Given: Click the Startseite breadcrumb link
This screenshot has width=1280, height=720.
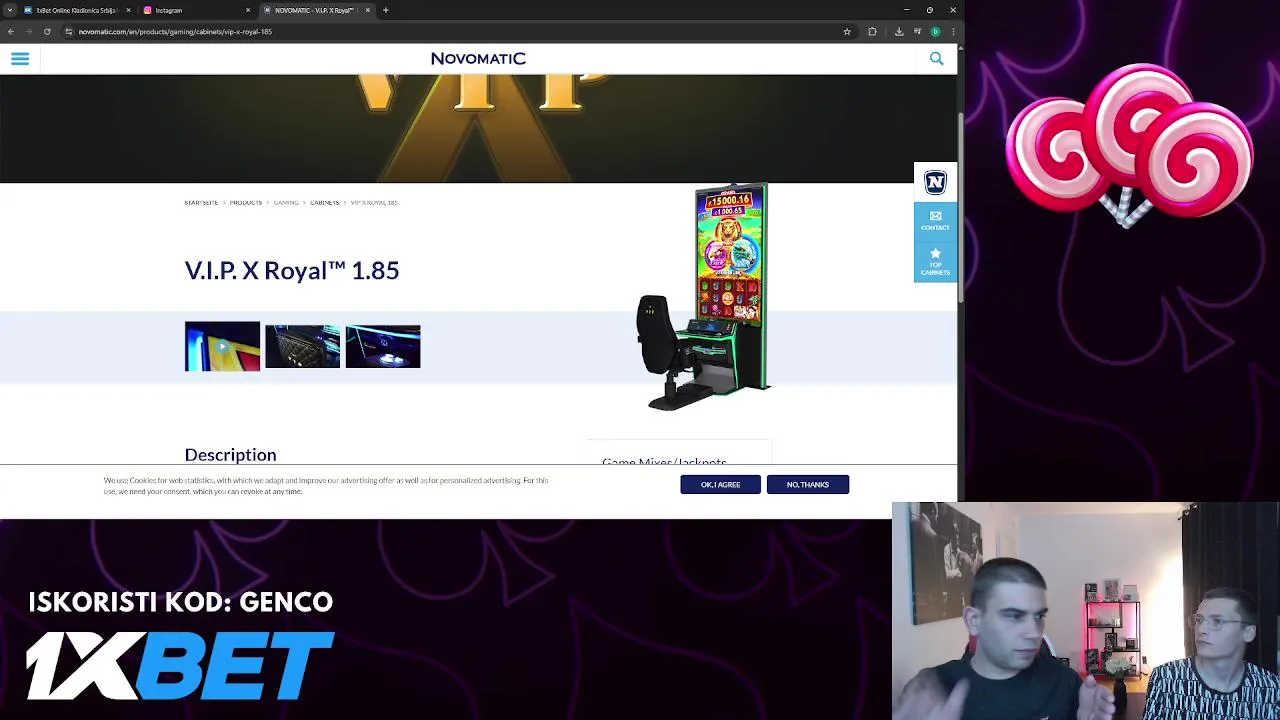Looking at the screenshot, I should click(201, 203).
